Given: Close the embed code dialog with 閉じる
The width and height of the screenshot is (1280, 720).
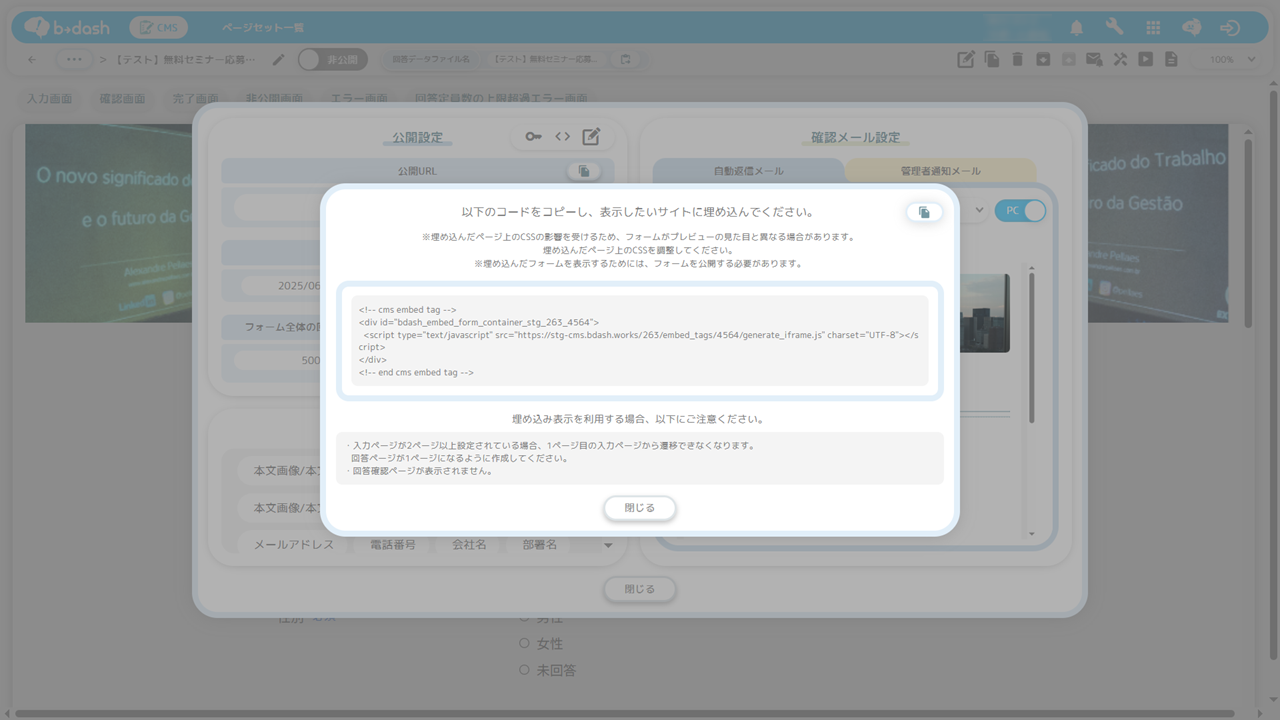Looking at the screenshot, I should (x=640, y=508).
